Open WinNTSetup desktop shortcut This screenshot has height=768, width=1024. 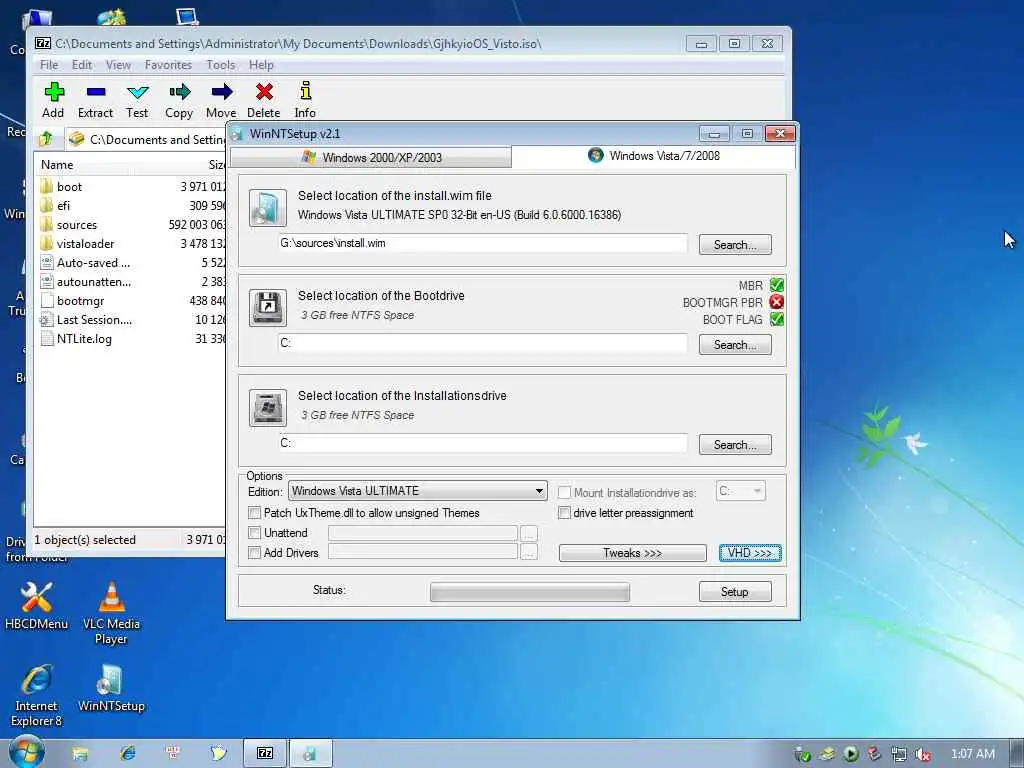[111, 688]
